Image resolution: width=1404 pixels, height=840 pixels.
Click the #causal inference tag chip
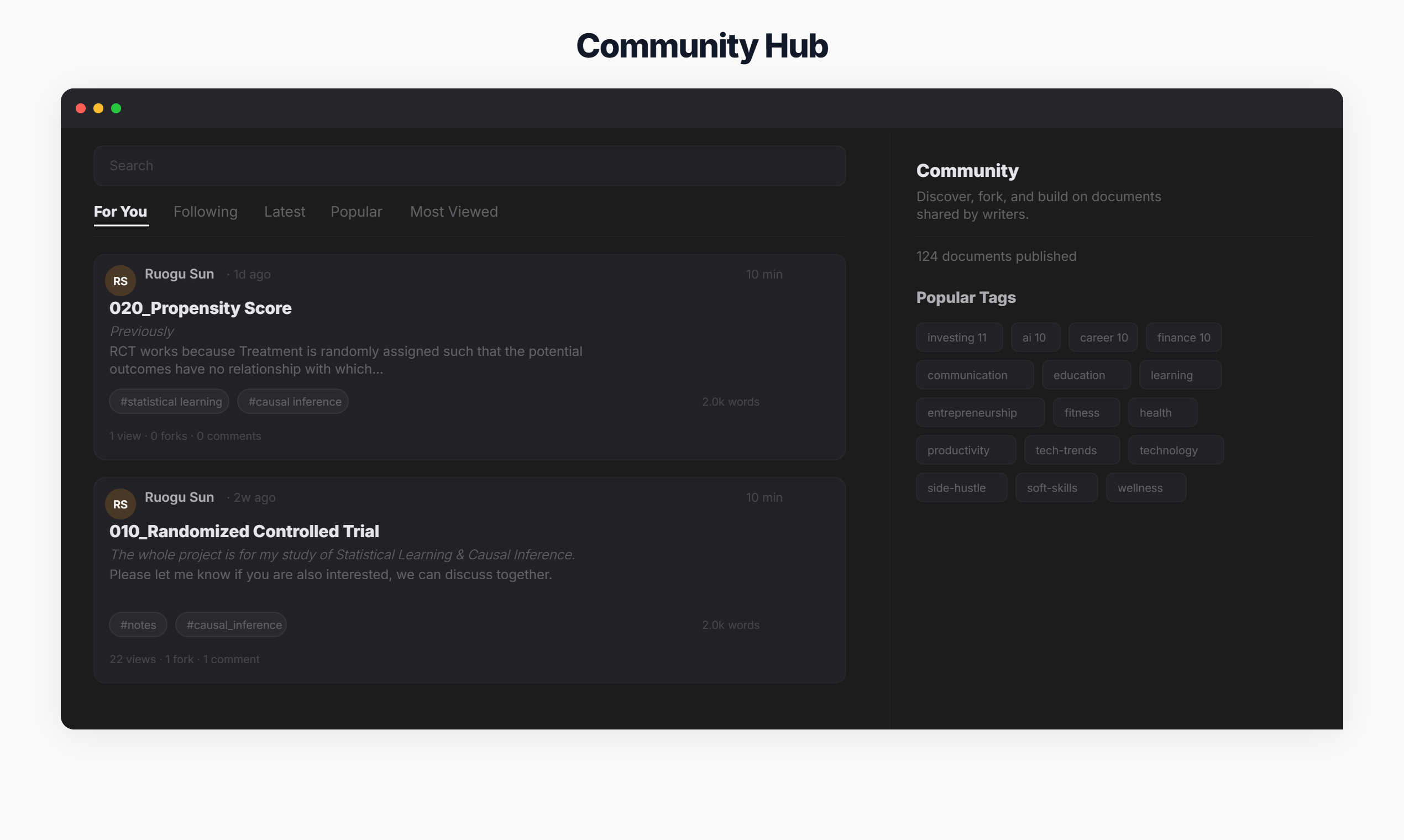(293, 401)
